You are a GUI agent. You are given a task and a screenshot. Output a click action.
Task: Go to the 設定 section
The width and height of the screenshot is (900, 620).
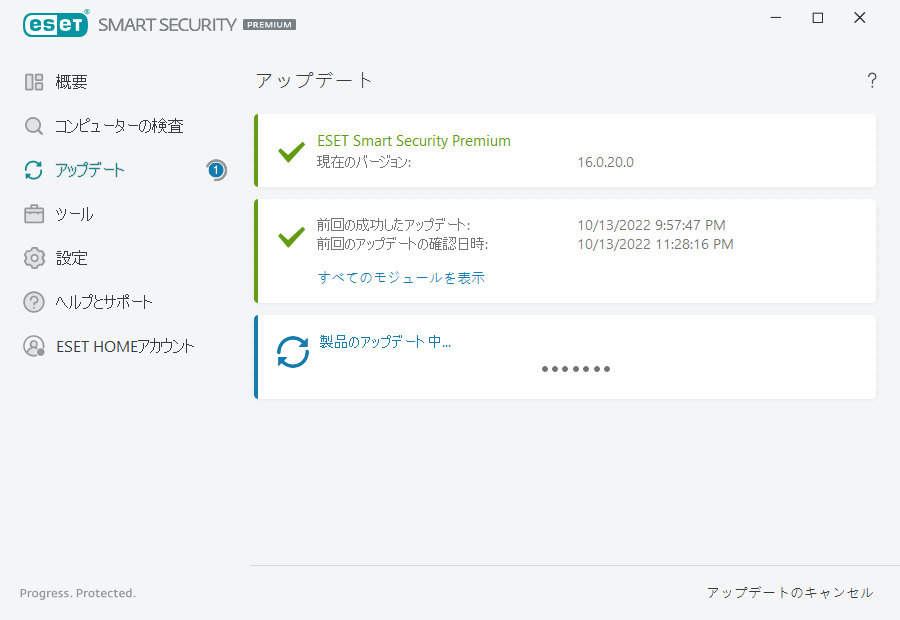pos(72,258)
